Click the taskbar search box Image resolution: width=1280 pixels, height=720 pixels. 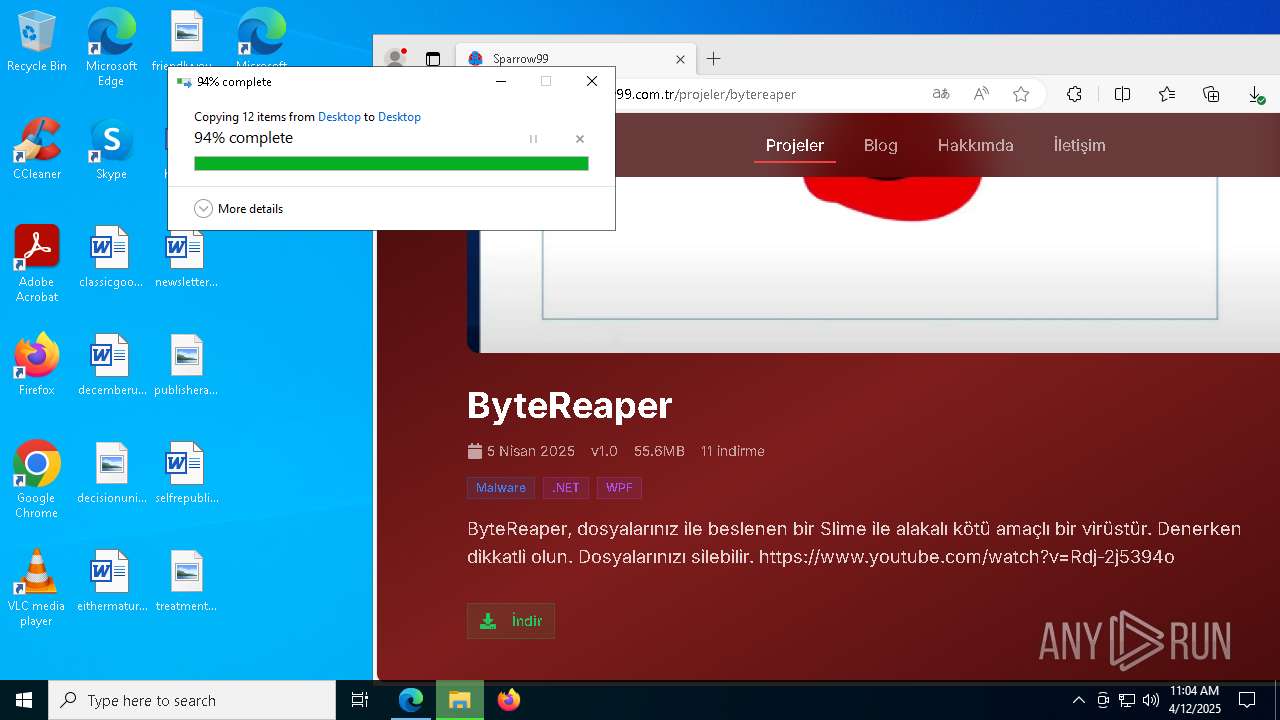coord(192,700)
